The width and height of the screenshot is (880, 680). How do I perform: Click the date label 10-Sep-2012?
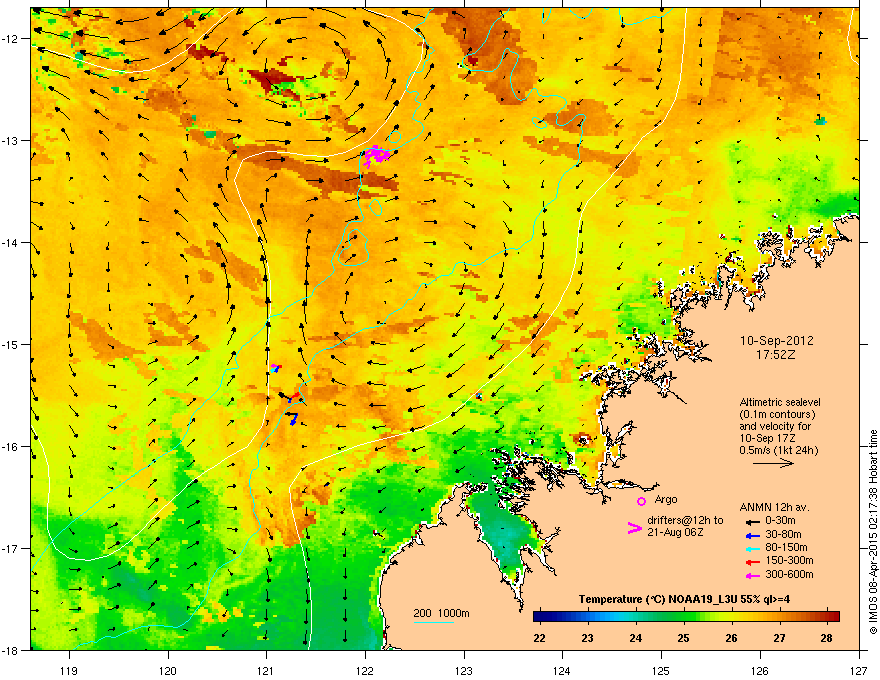776,341
